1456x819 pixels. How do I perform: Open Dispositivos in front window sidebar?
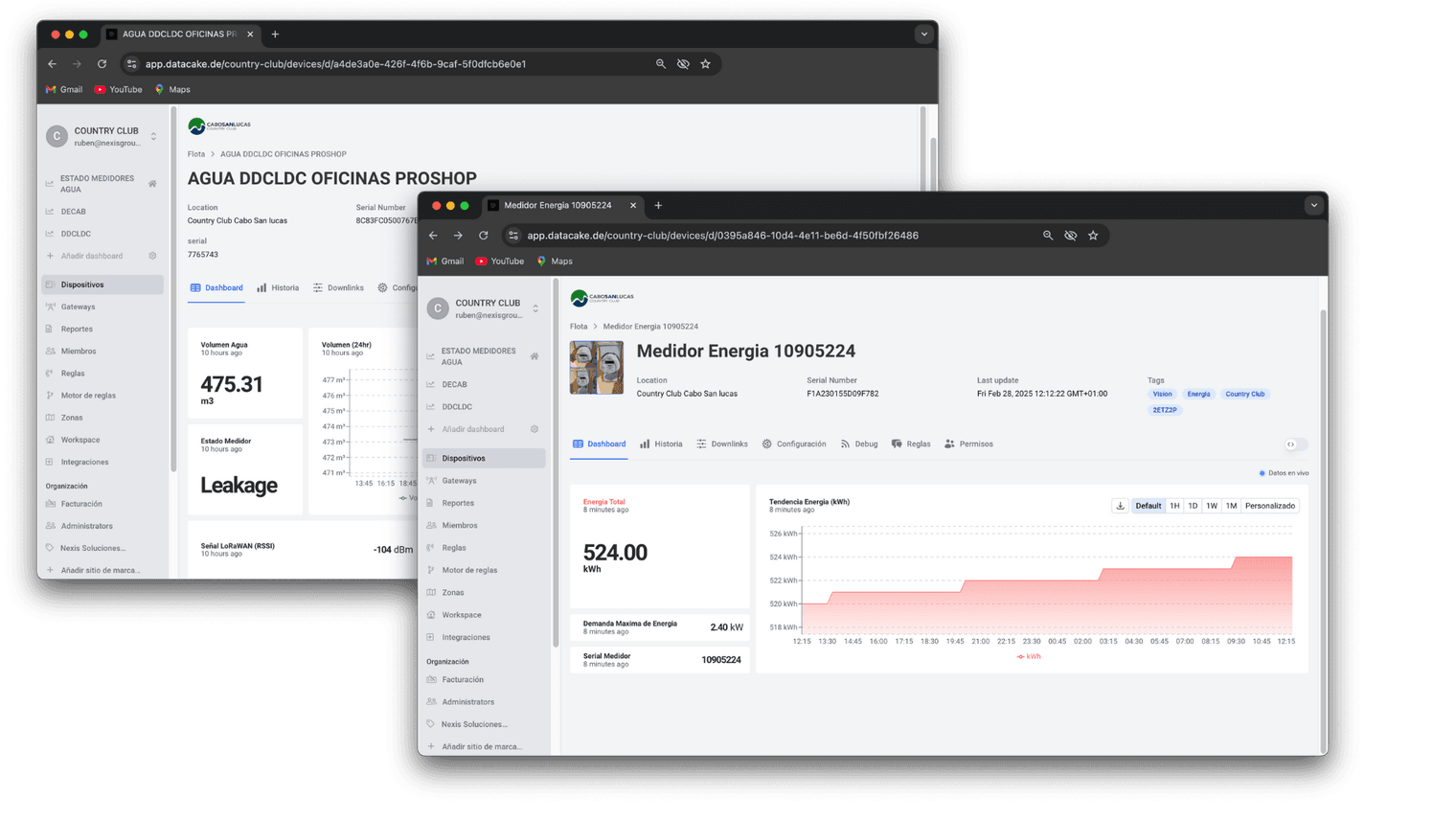click(484, 459)
